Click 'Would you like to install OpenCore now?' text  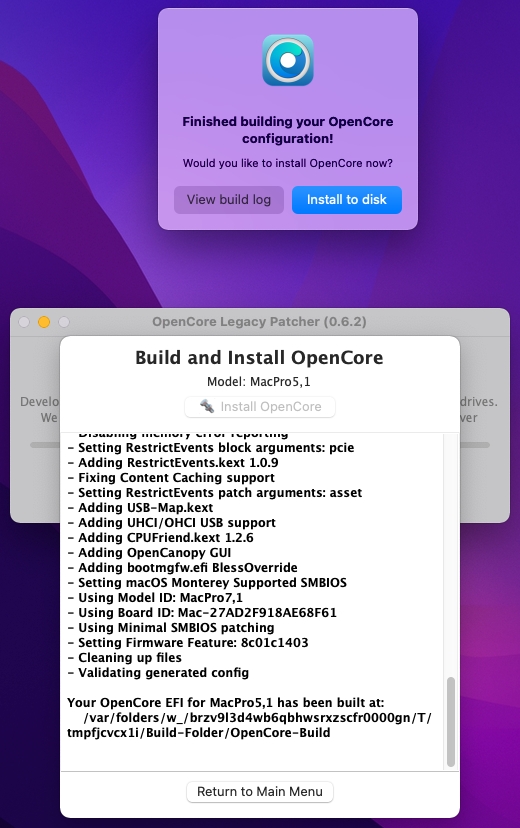288,163
